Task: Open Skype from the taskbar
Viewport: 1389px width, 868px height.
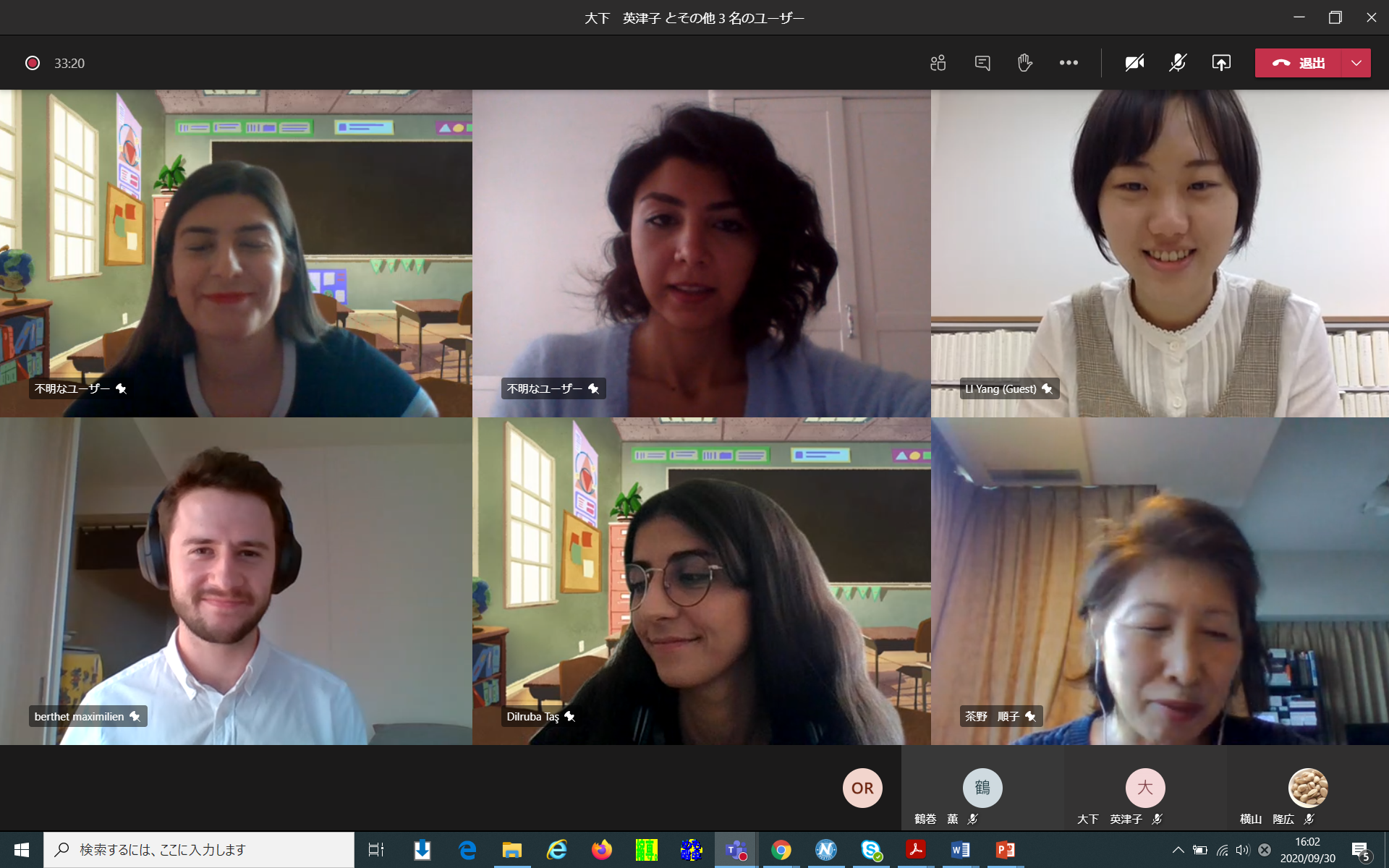Action: pyautogui.click(x=871, y=850)
